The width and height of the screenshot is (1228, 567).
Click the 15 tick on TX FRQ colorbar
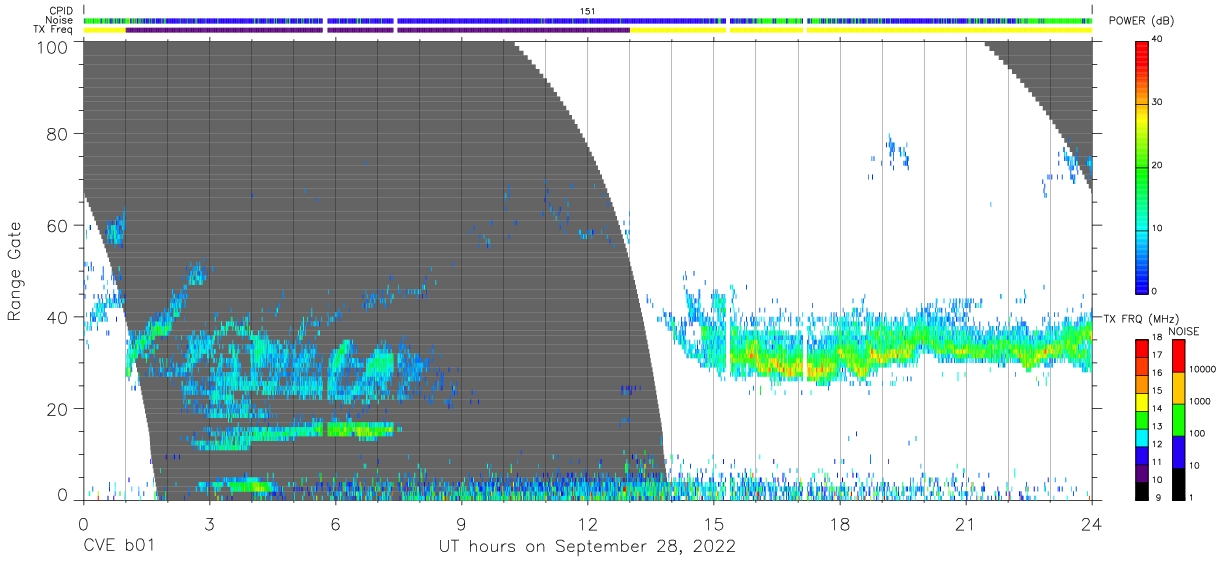(x=1159, y=392)
